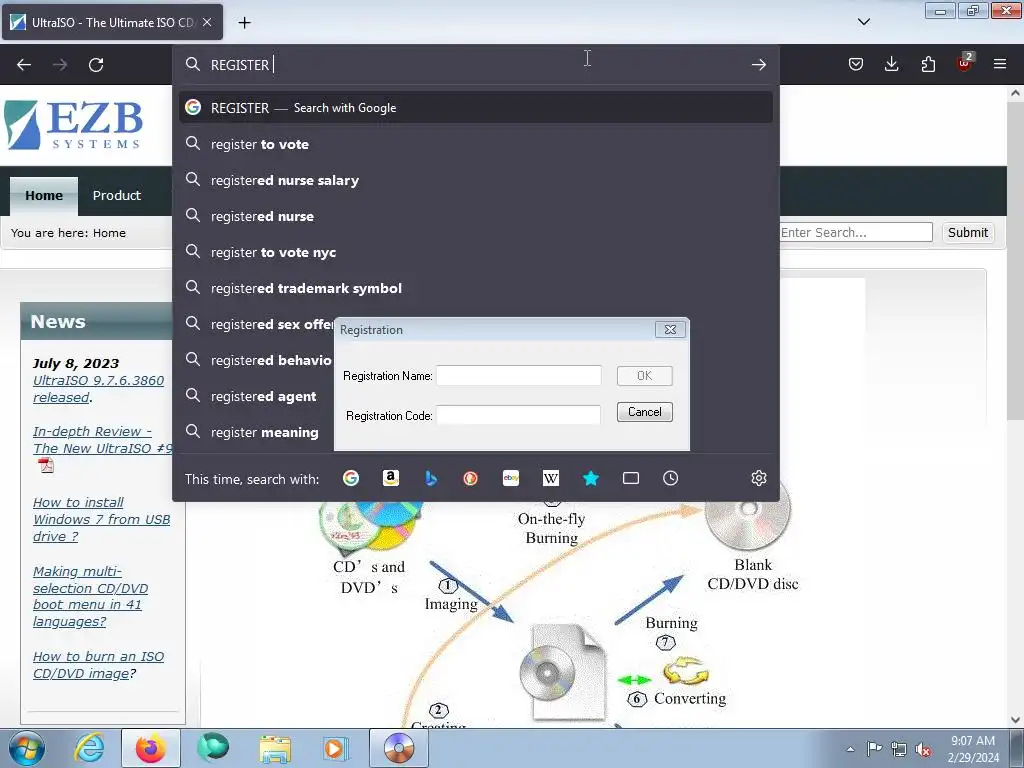
Task: Open 'In-depth Review' news link
Action: 103,440
